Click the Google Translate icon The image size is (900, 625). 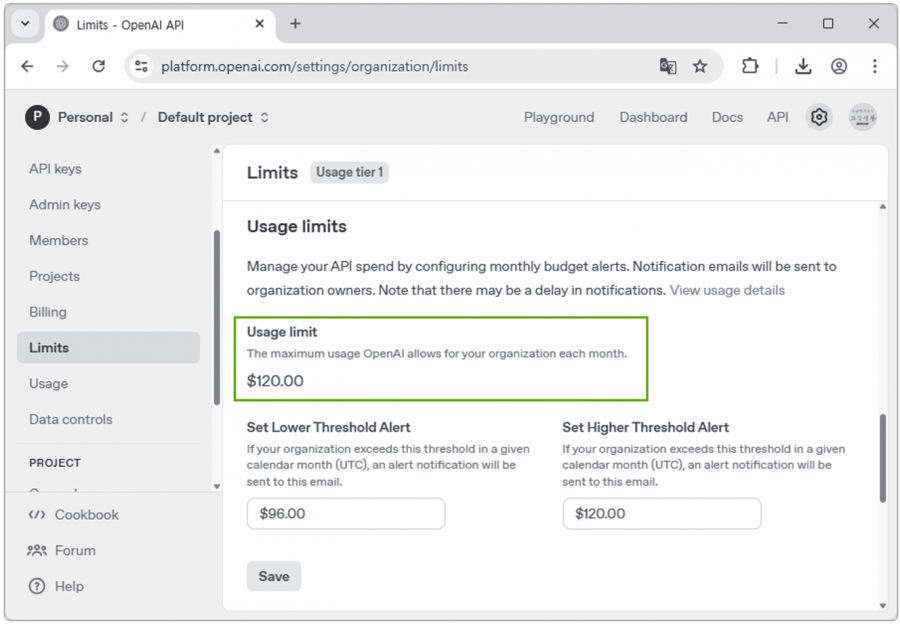668,67
